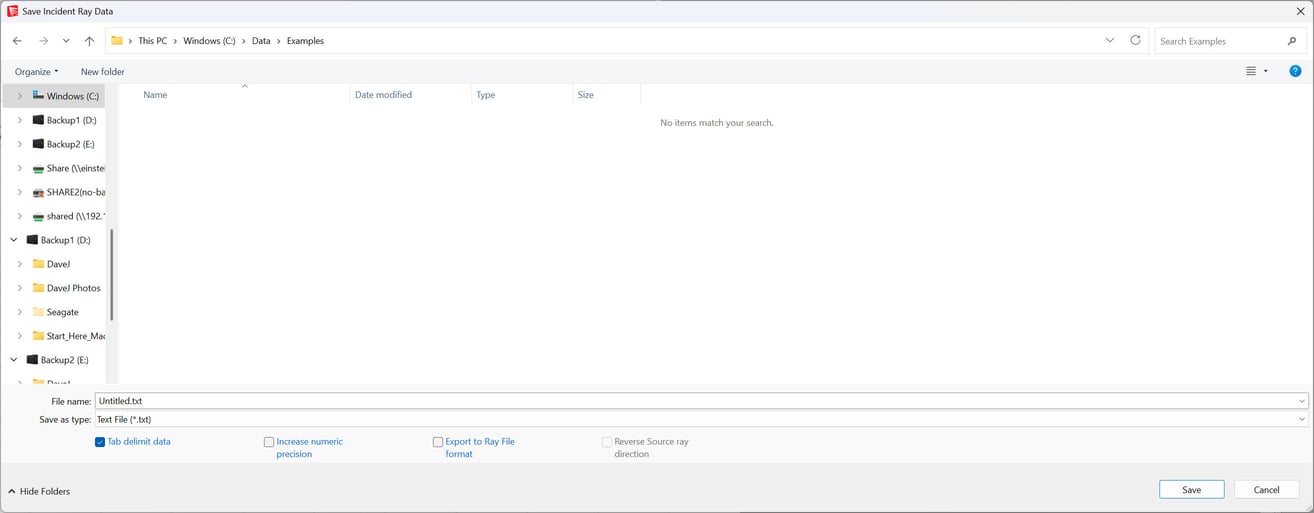Viewport: 1314px width, 513px height.
Task: Open the Seagate folder
Action: click(62, 312)
